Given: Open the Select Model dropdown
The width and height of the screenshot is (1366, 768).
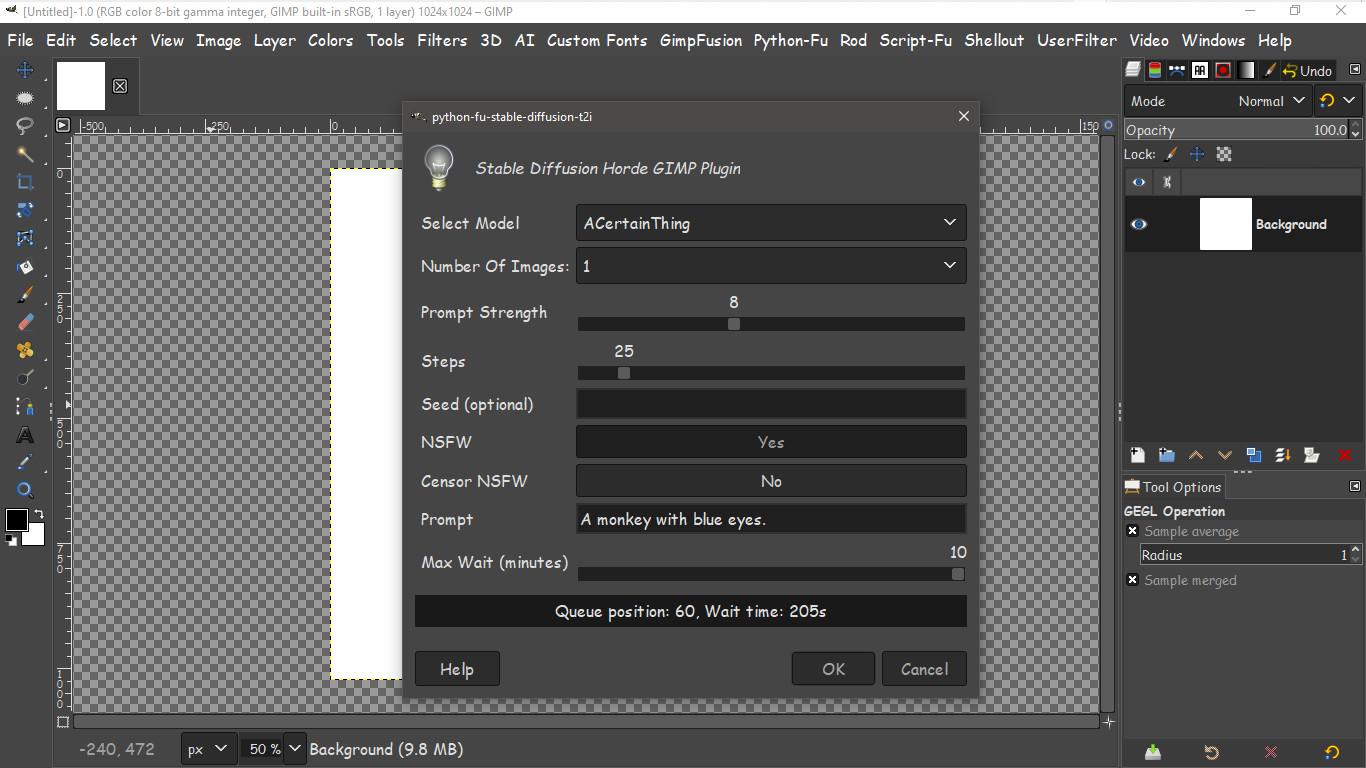Looking at the screenshot, I should pos(770,223).
